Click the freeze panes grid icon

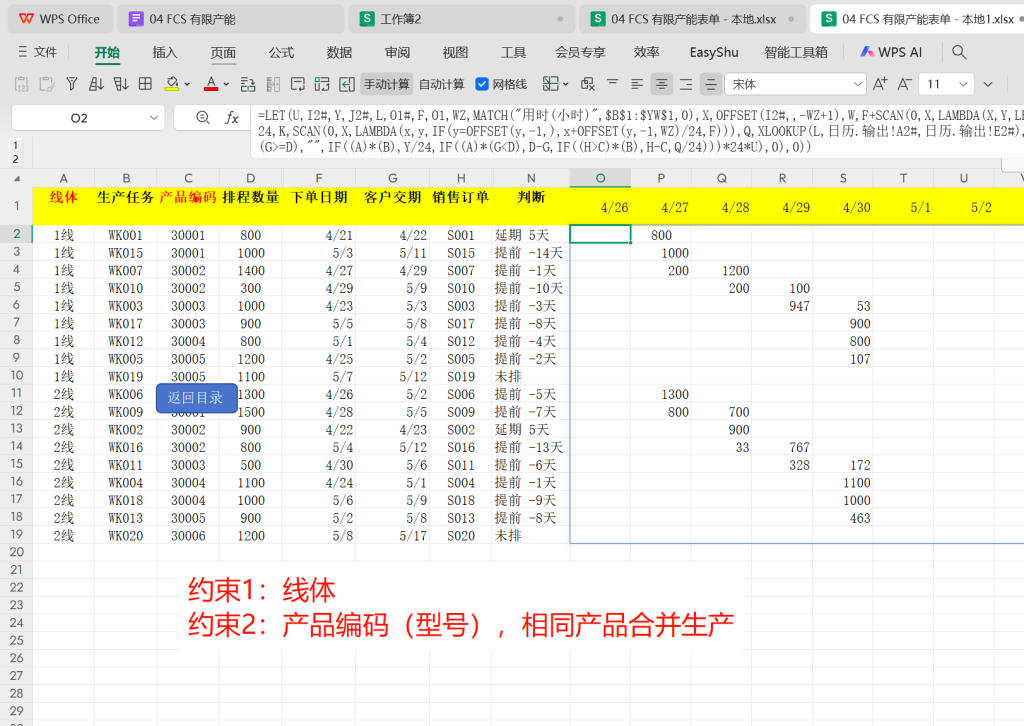[x=145, y=84]
